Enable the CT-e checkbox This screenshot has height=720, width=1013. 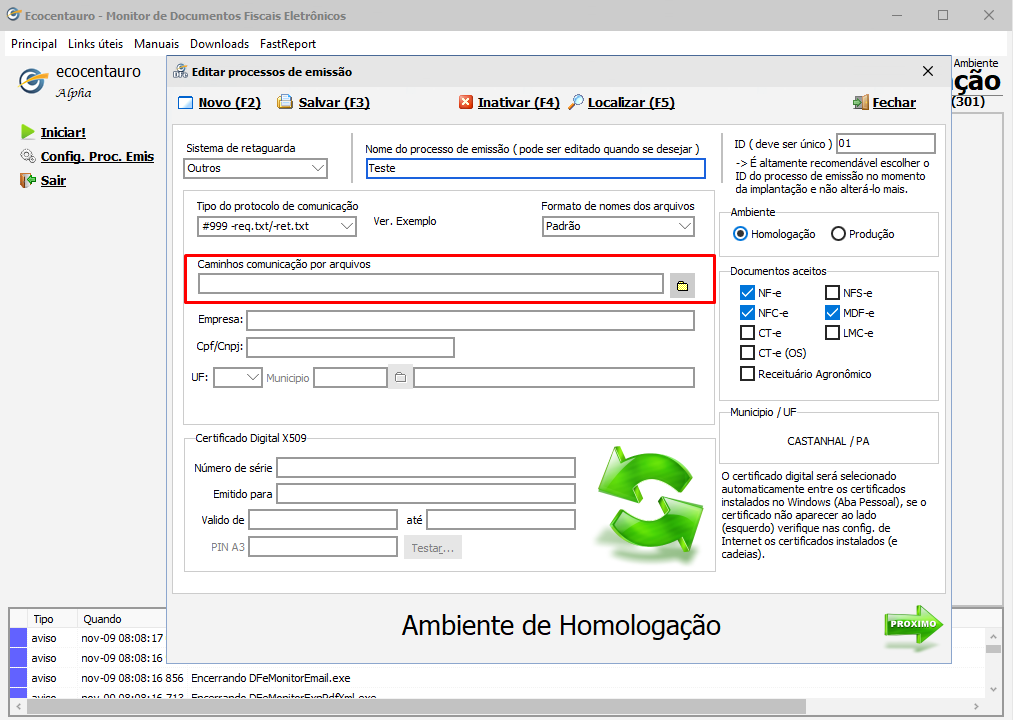pyautogui.click(x=747, y=333)
